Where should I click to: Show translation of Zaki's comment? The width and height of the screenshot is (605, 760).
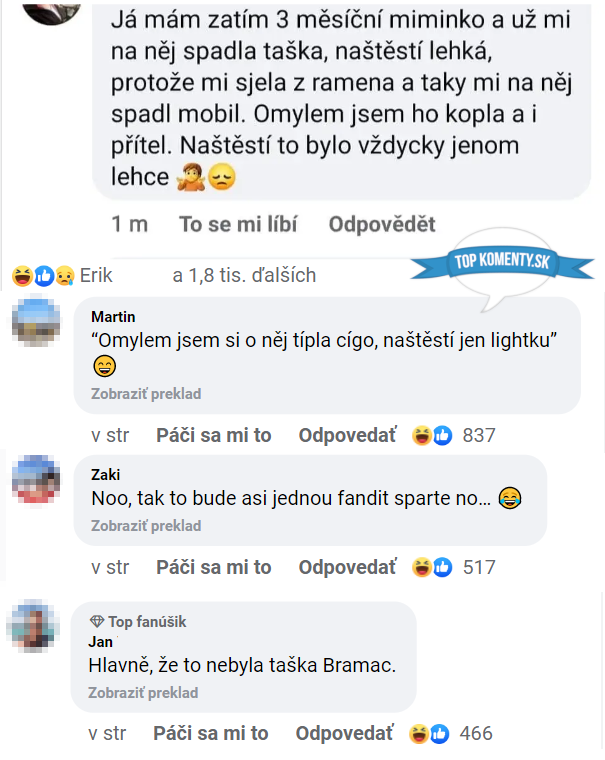click(146, 526)
